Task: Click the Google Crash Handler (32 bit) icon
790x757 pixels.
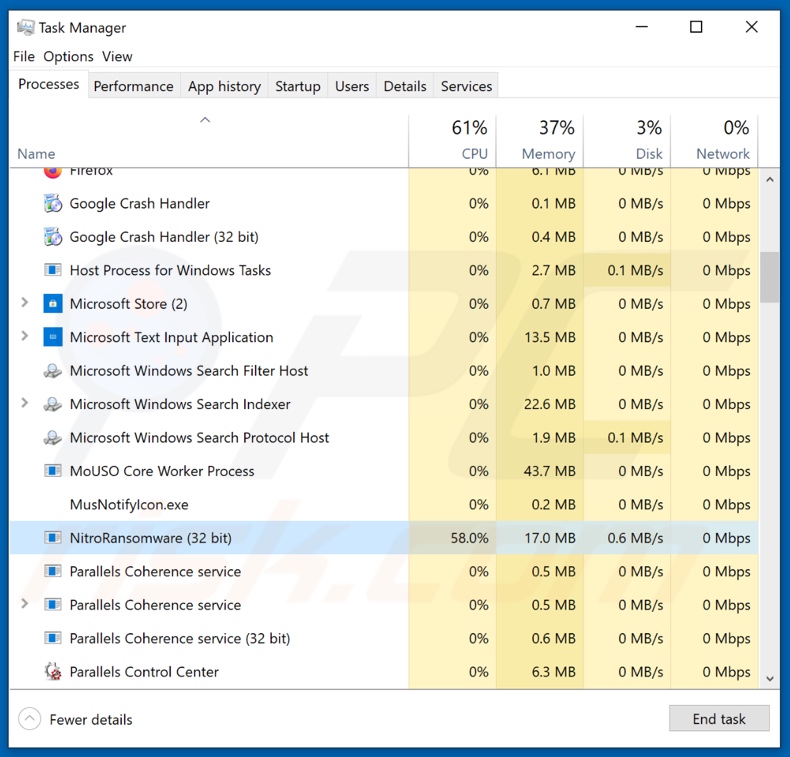Action: coord(52,237)
